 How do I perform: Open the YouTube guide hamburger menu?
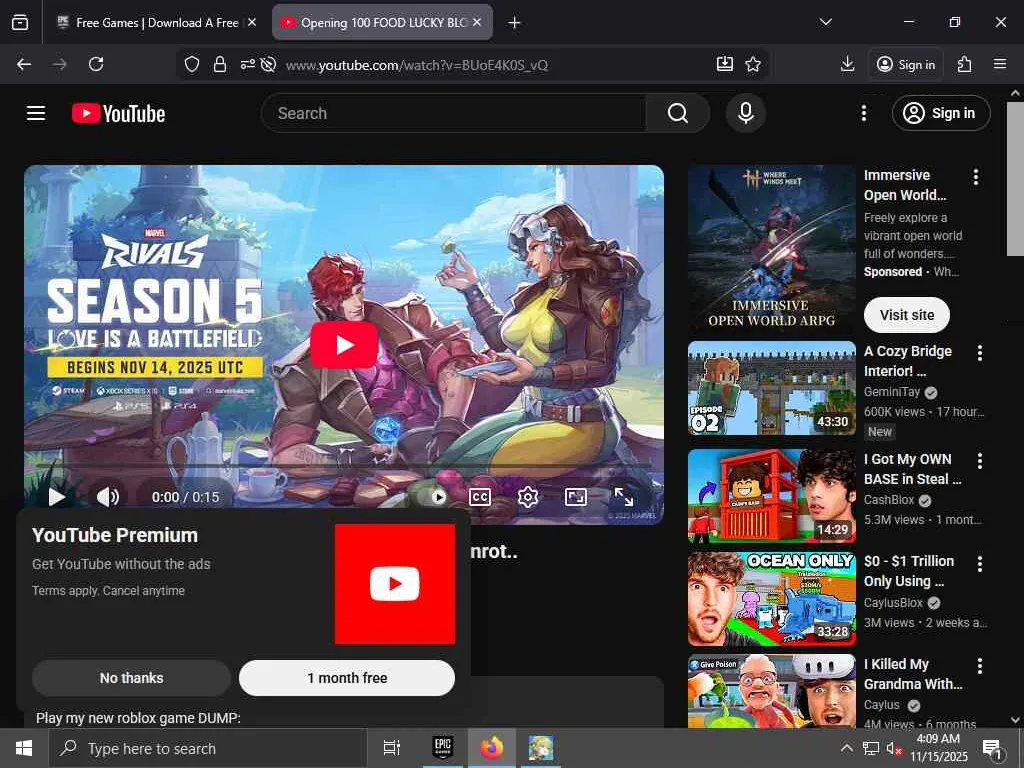point(36,113)
